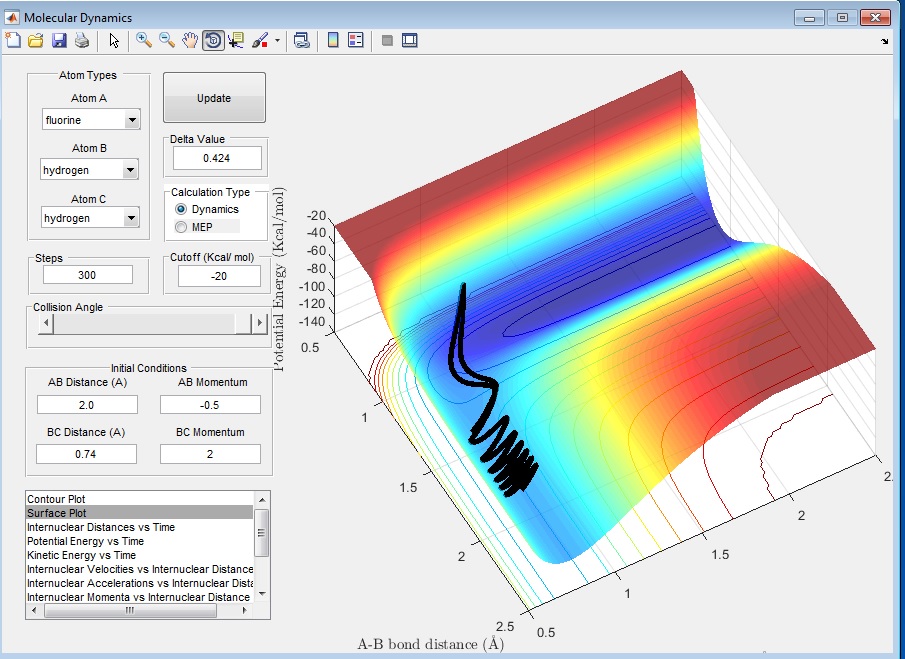The image size is (905, 659).
Task: Print the figure using the printer icon
Action: click(x=81, y=40)
